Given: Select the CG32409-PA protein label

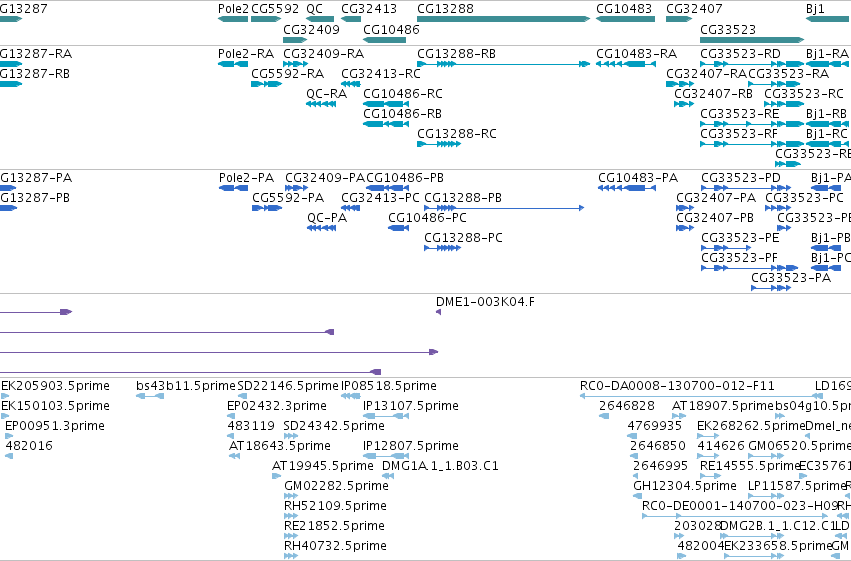Looking at the screenshot, I should (x=325, y=178).
